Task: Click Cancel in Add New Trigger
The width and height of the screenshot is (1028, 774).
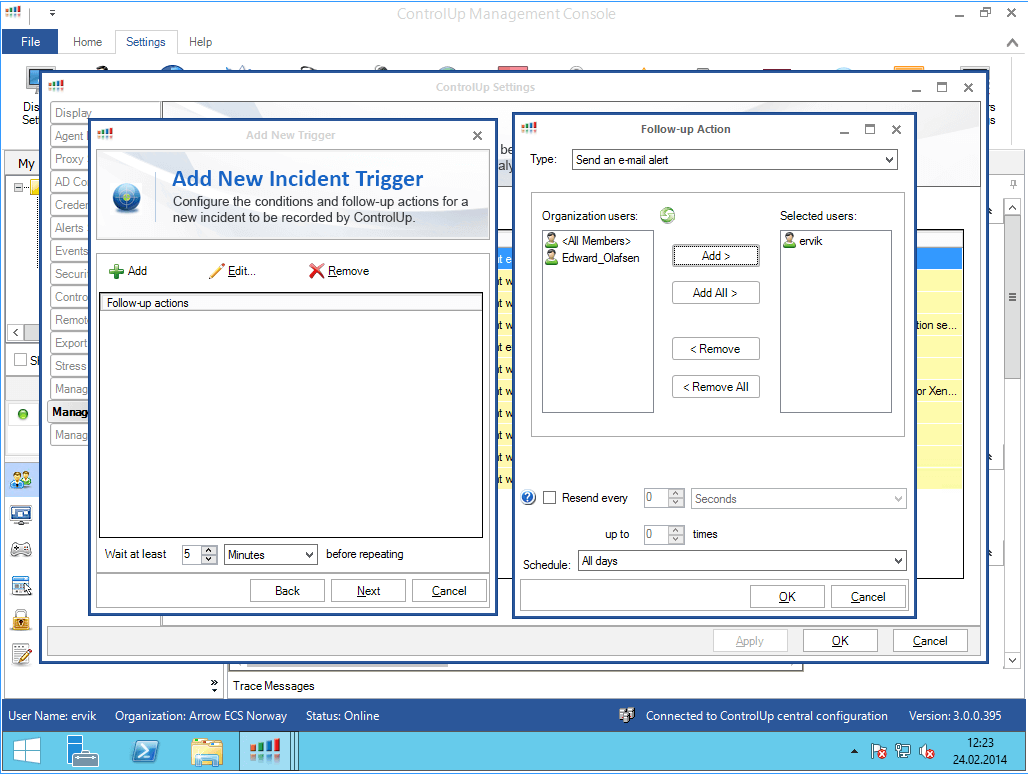Action: click(449, 590)
